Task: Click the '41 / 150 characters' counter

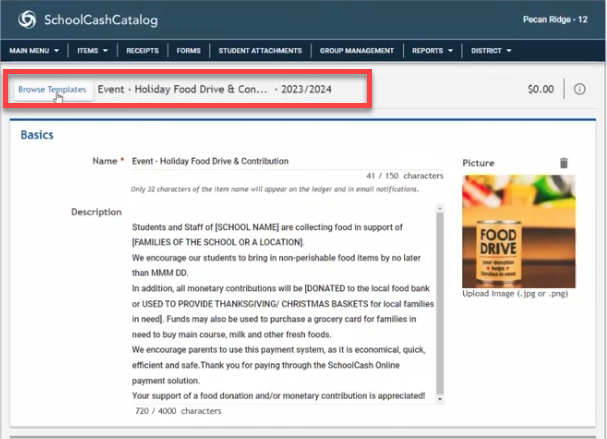Action: tap(405, 176)
